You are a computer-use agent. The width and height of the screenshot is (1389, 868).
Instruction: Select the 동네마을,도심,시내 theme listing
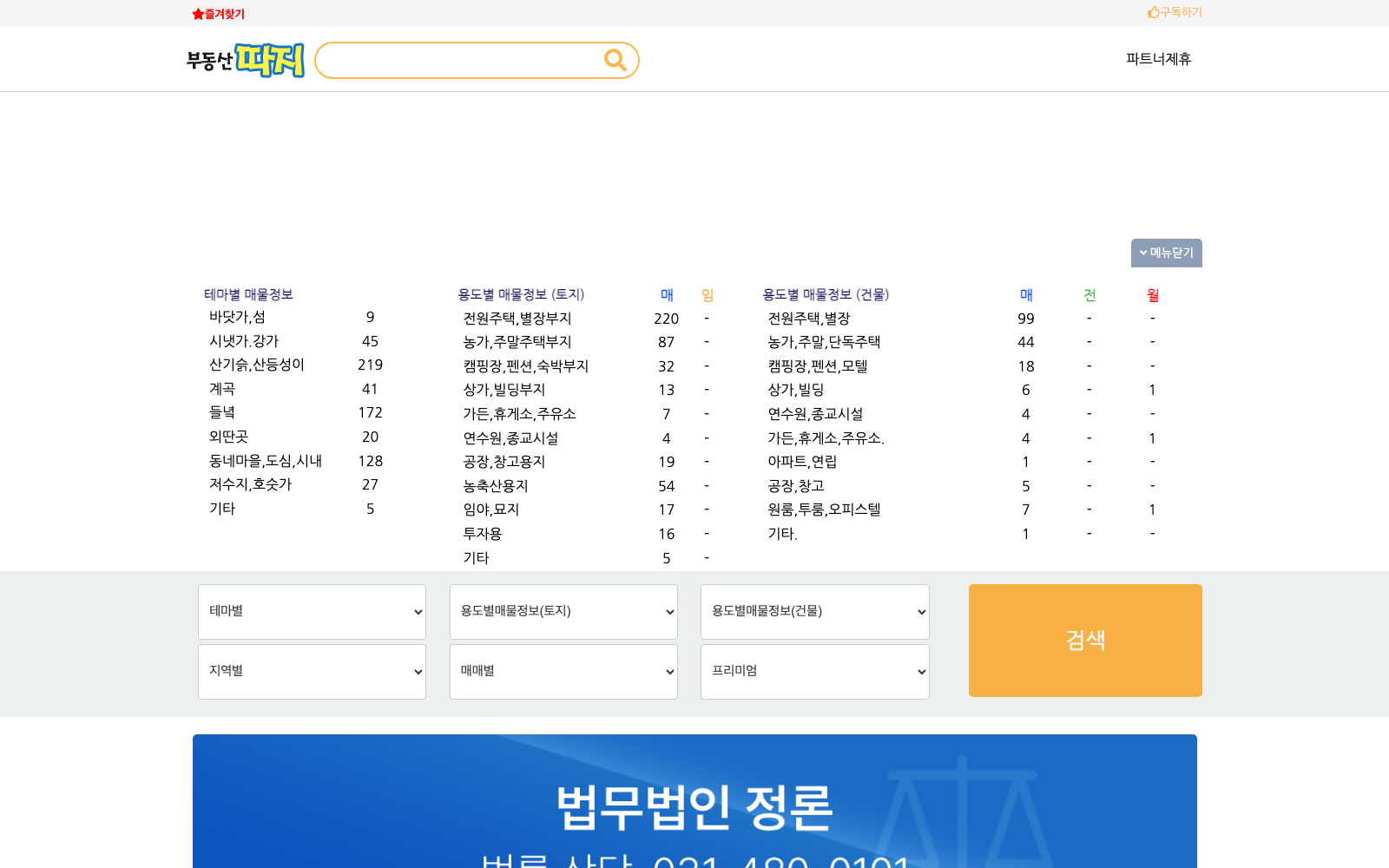(x=265, y=461)
